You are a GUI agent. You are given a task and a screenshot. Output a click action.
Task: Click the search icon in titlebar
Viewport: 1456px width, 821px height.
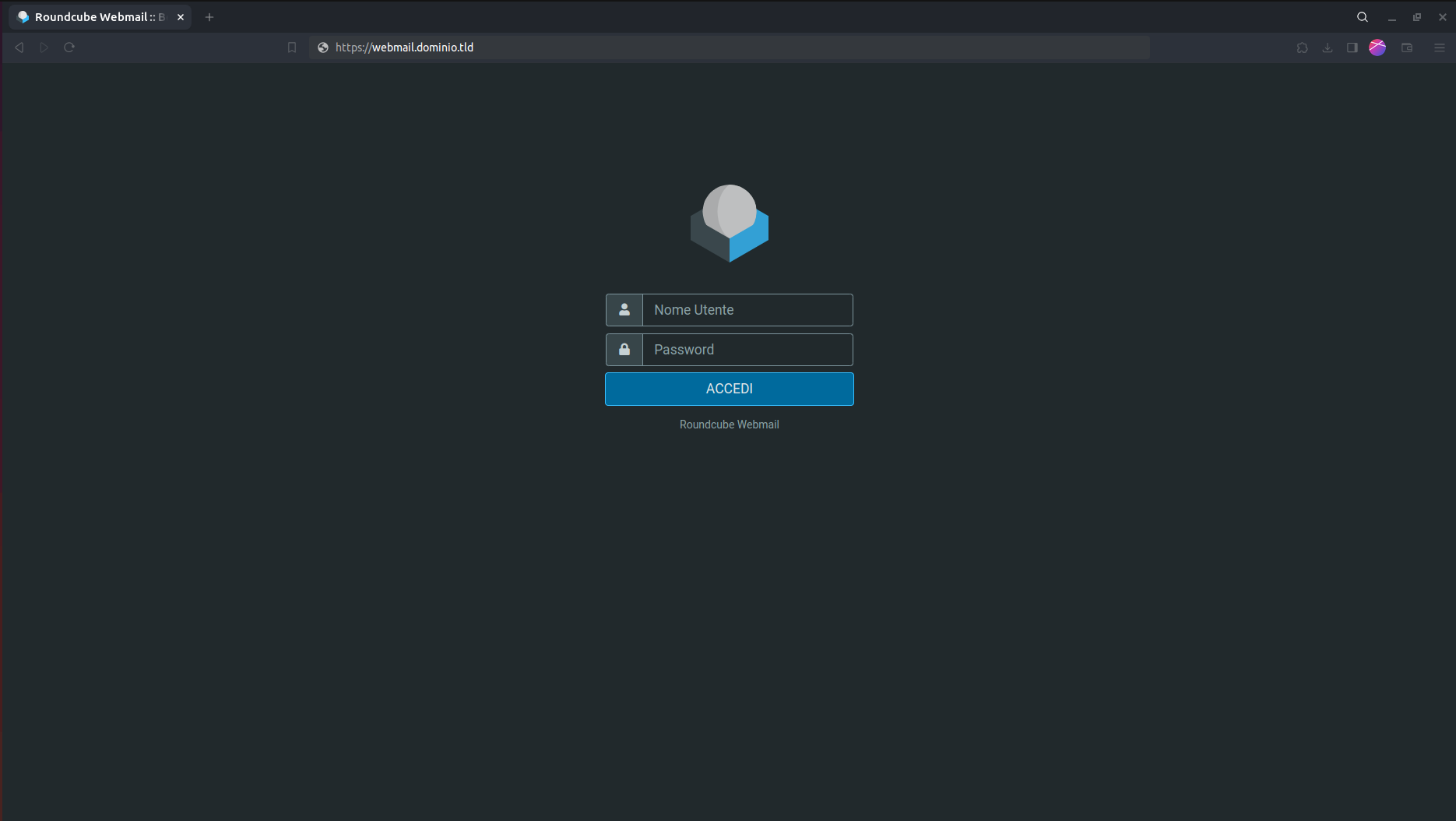pos(1362,16)
